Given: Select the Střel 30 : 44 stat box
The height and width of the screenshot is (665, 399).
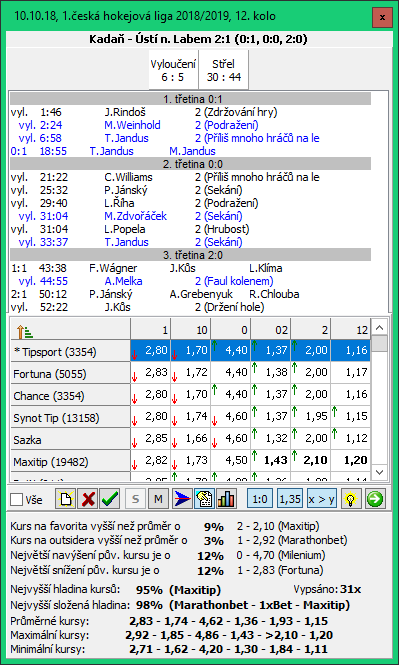Looking at the screenshot, I should [x=223, y=70].
